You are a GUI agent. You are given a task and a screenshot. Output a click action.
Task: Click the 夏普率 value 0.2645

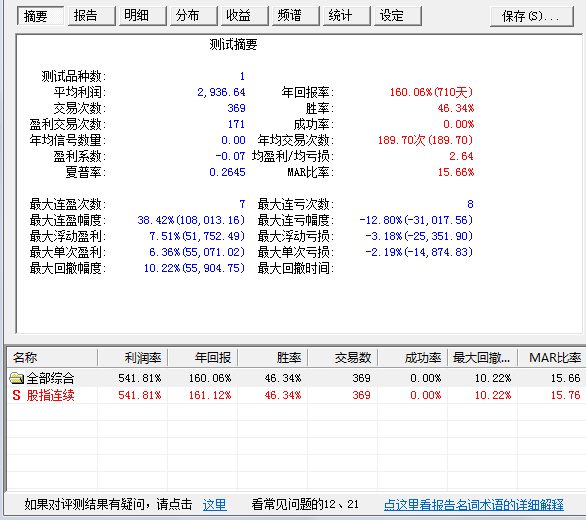tap(227, 172)
